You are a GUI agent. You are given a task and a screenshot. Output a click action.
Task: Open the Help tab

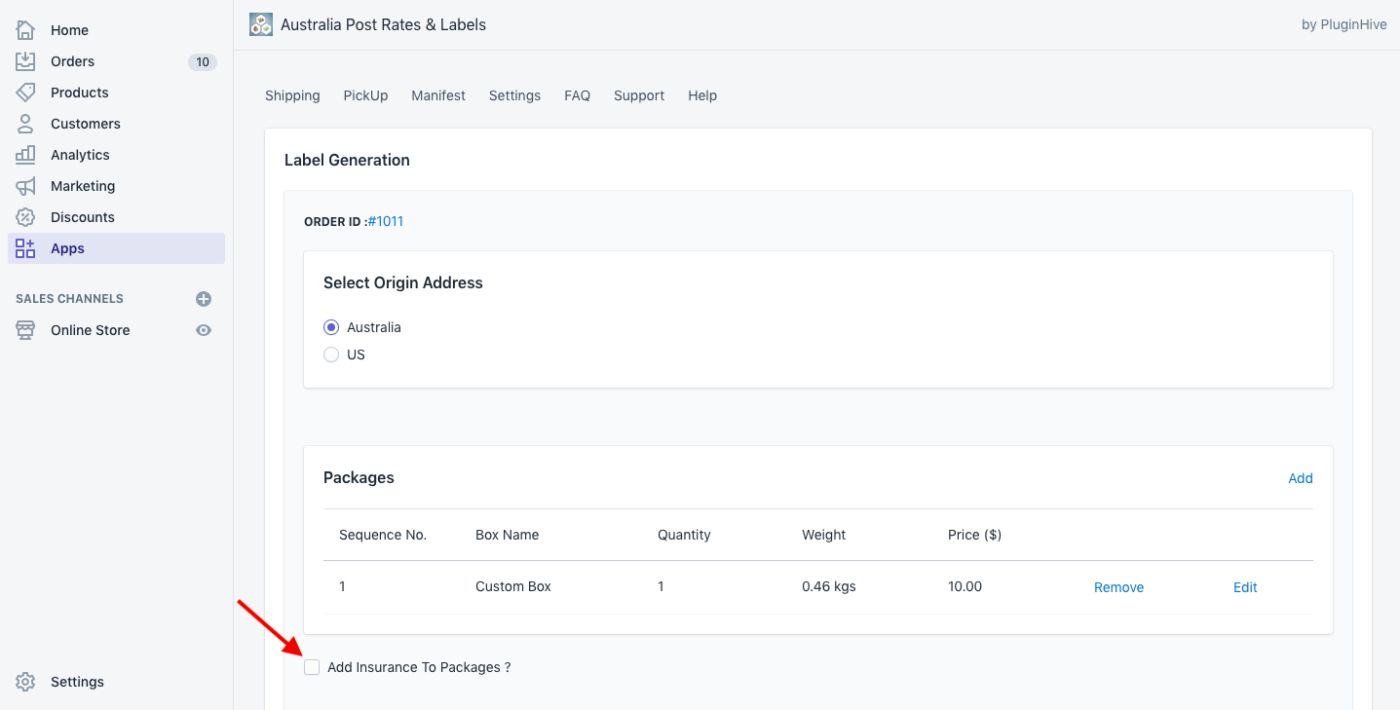click(702, 96)
